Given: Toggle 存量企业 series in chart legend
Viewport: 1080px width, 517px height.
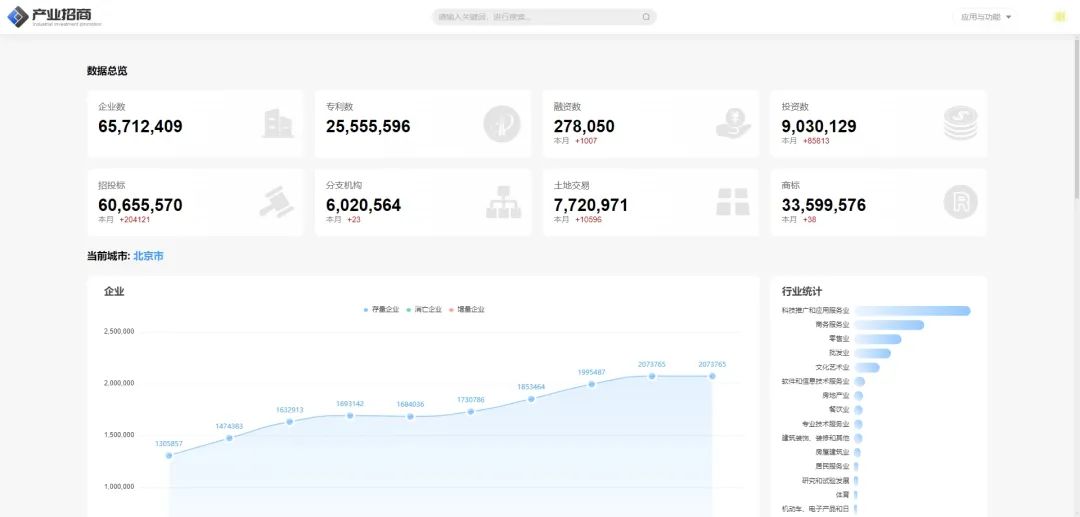Looking at the screenshot, I should [382, 310].
